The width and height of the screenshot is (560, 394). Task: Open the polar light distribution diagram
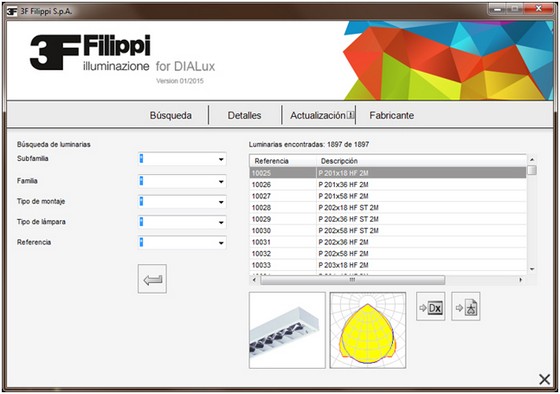[368, 330]
